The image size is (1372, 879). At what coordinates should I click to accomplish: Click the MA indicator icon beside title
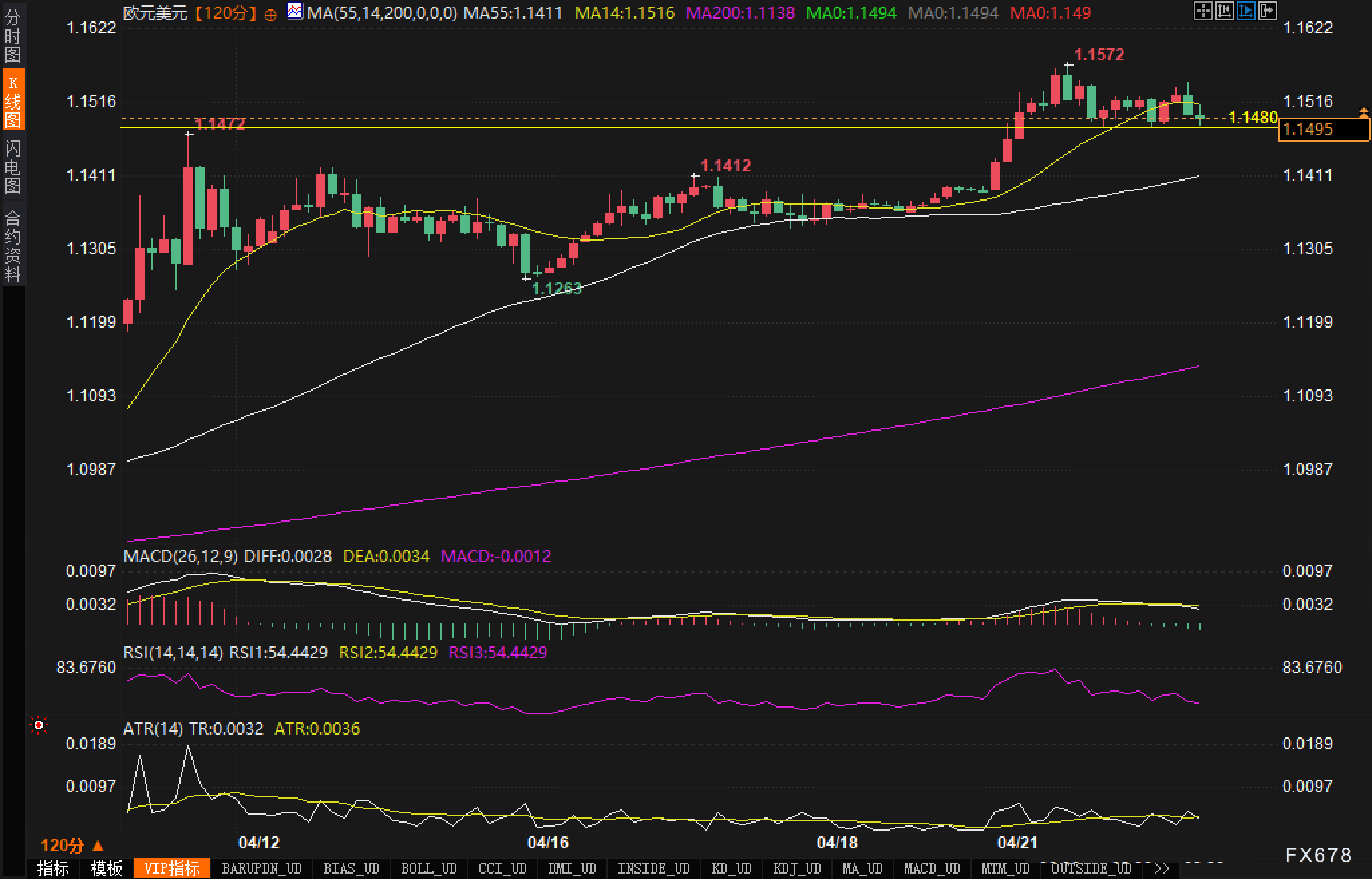[294, 11]
